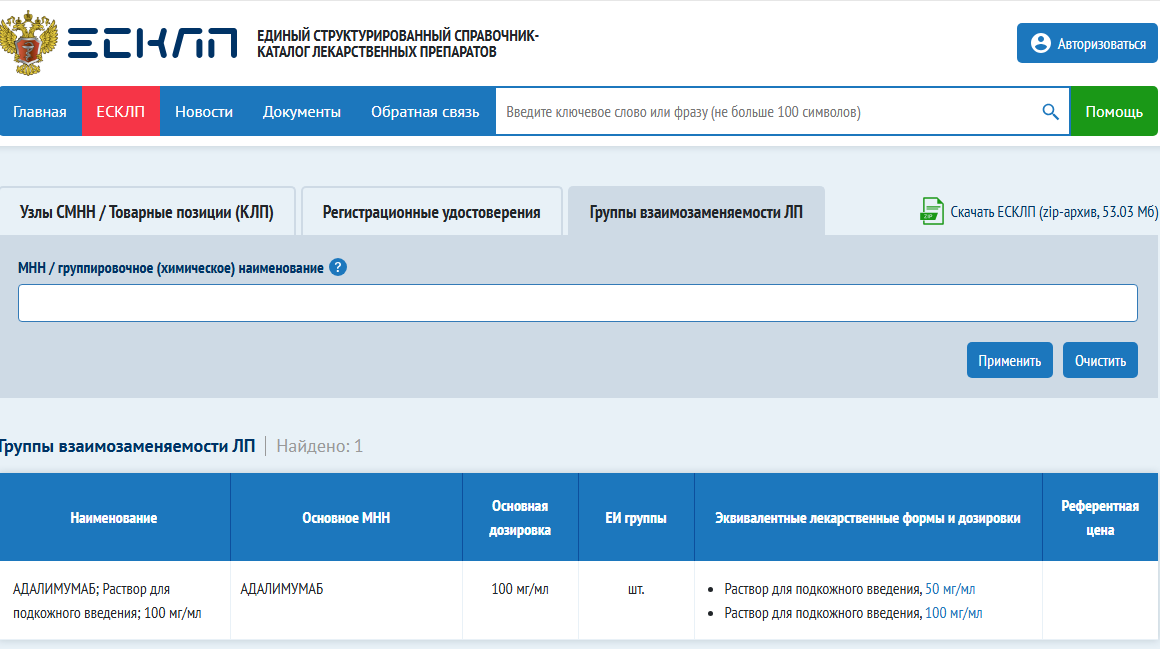Click the user avatar icon in Авторизоваться
Viewport: 1160px width, 649px height.
coord(1040,44)
